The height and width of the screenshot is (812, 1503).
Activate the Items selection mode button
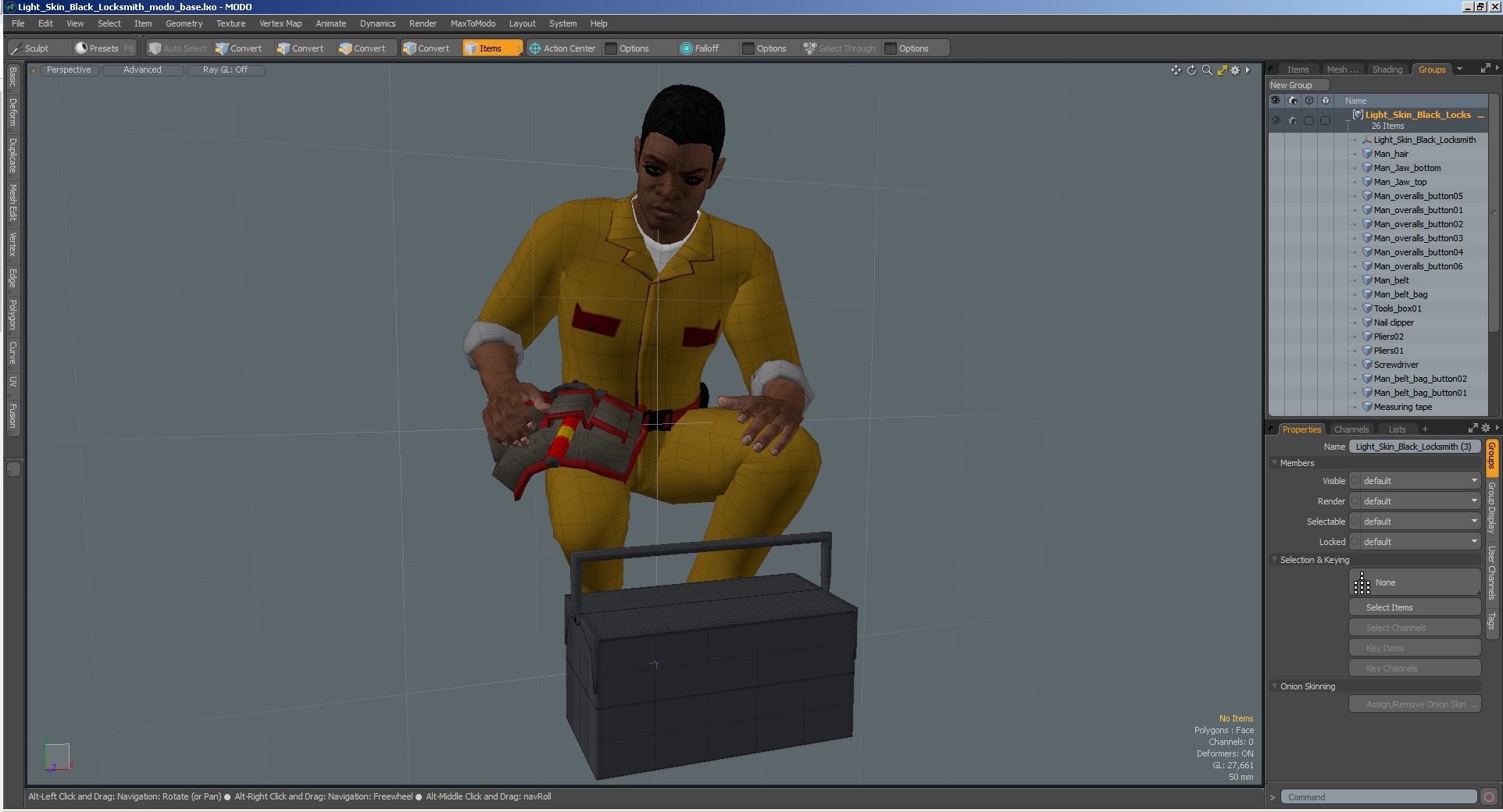[x=492, y=48]
